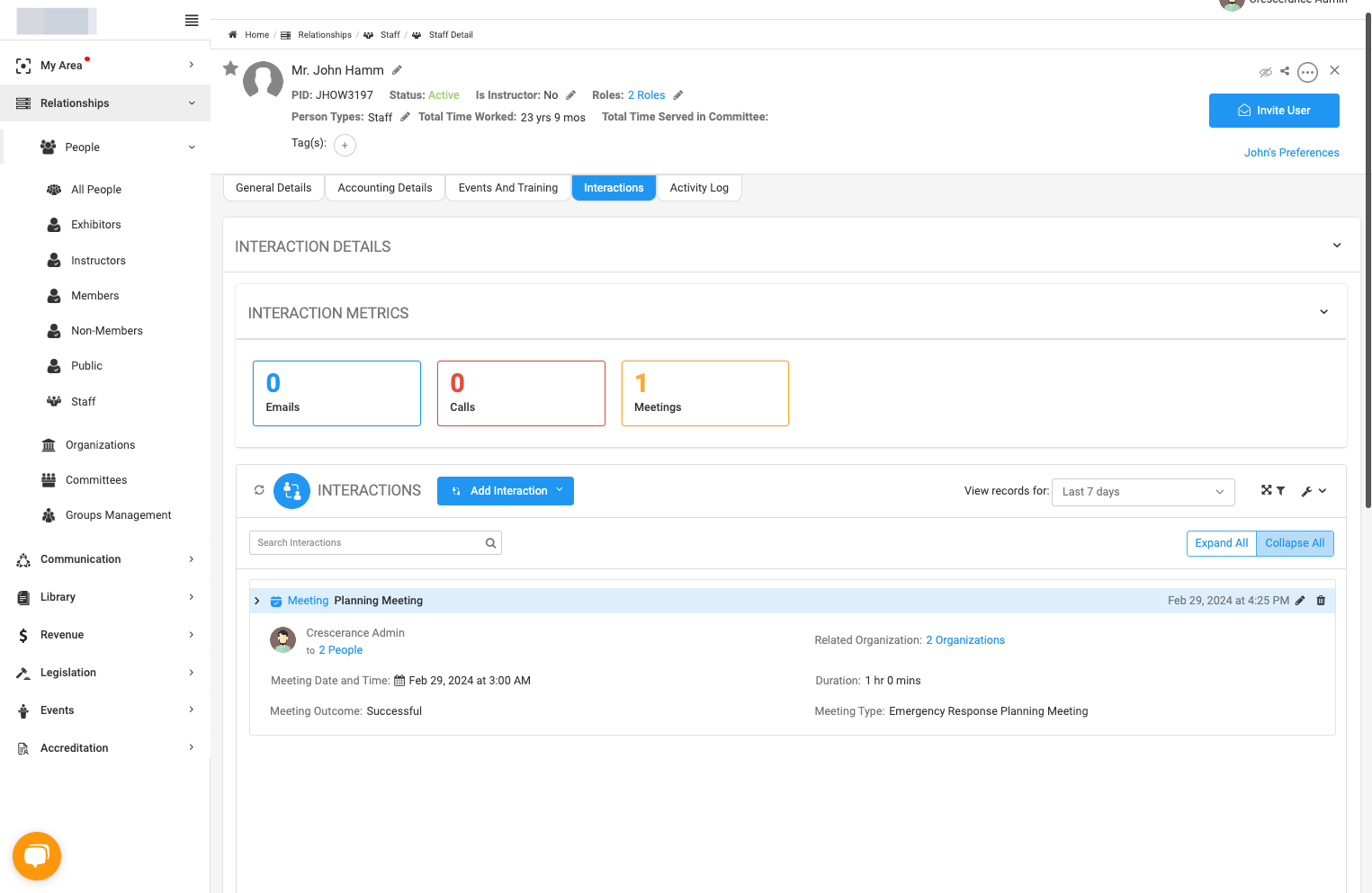Click the search magnifier icon
The image size is (1372, 893).
[x=490, y=543]
